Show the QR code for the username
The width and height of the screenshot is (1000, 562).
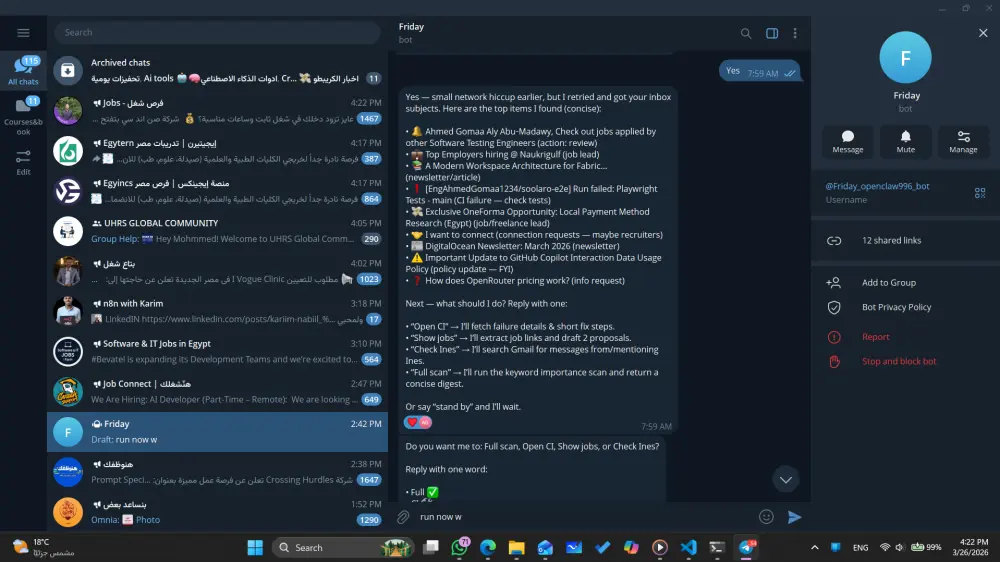(x=980, y=193)
